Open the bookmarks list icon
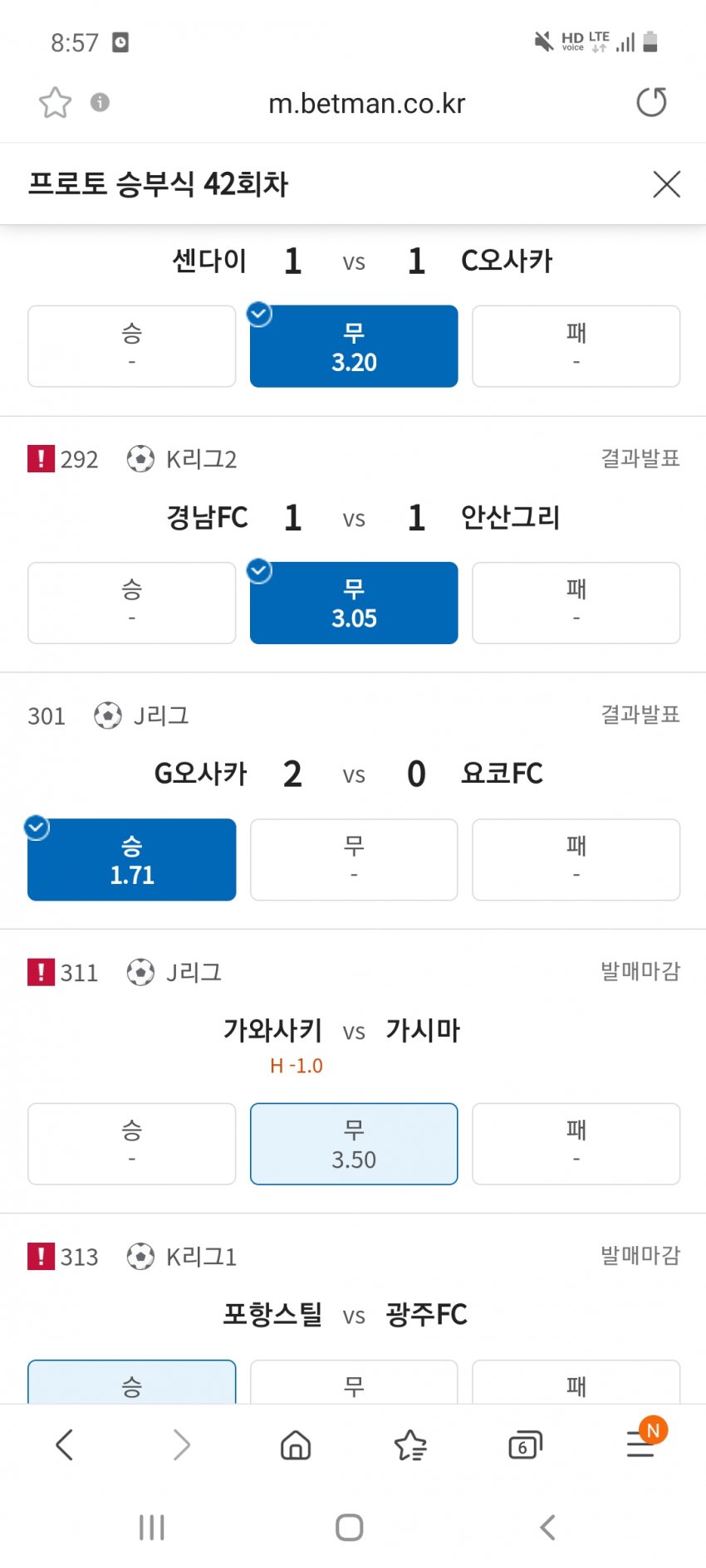This screenshot has height=1568, width=706. click(x=410, y=1445)
